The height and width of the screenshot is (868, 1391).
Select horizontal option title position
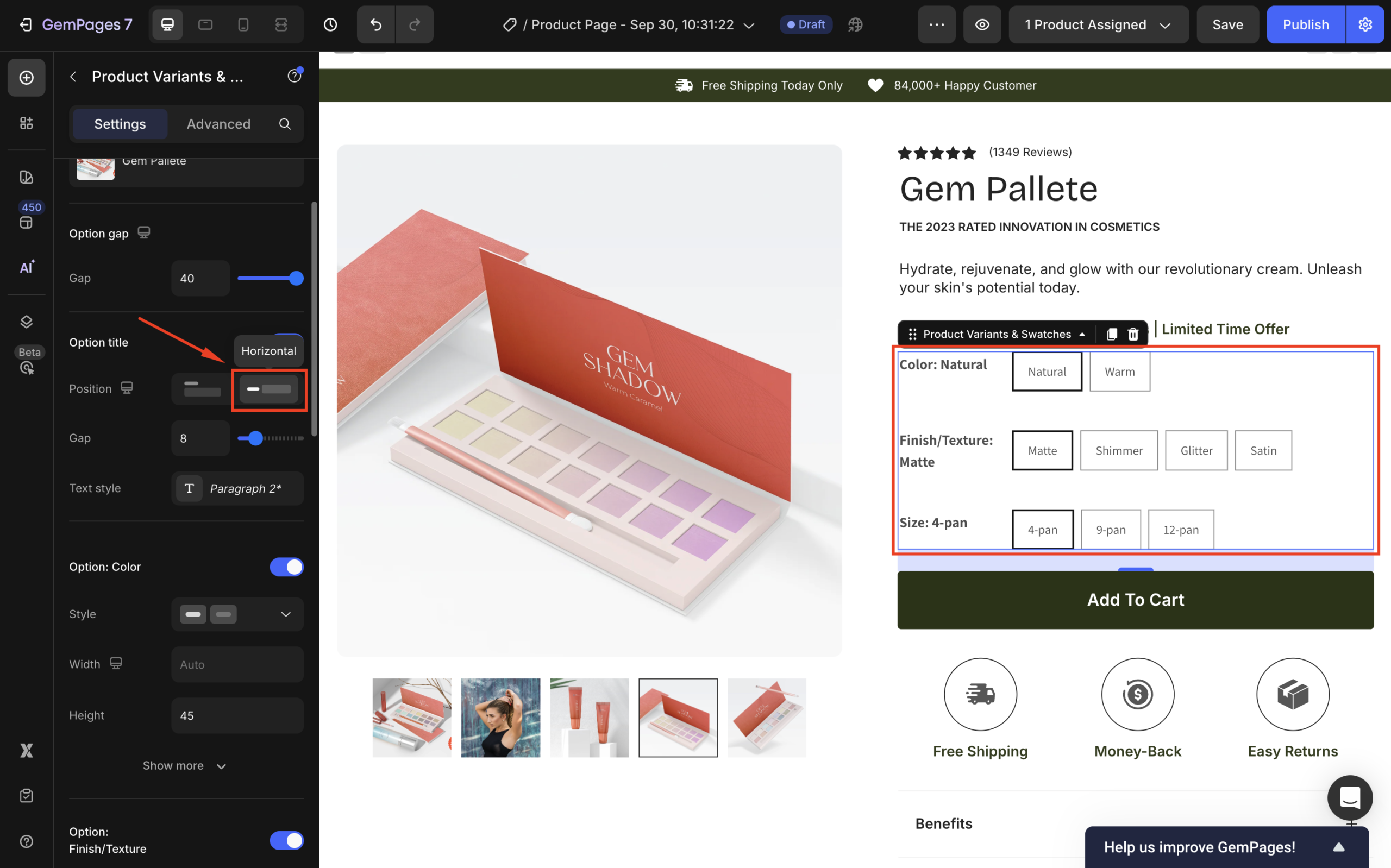tap(268, 389)
